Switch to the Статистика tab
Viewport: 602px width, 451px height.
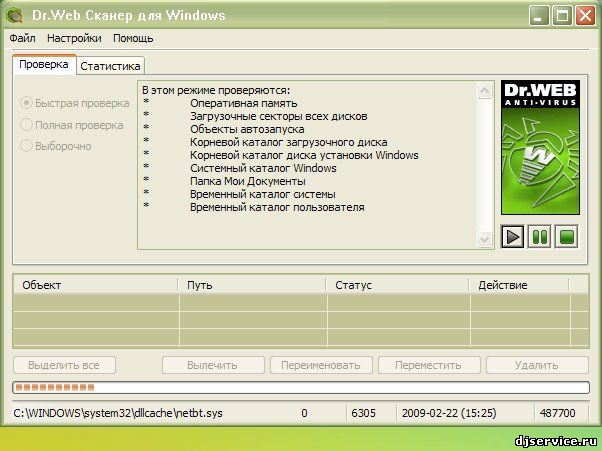tap(110, 65)
